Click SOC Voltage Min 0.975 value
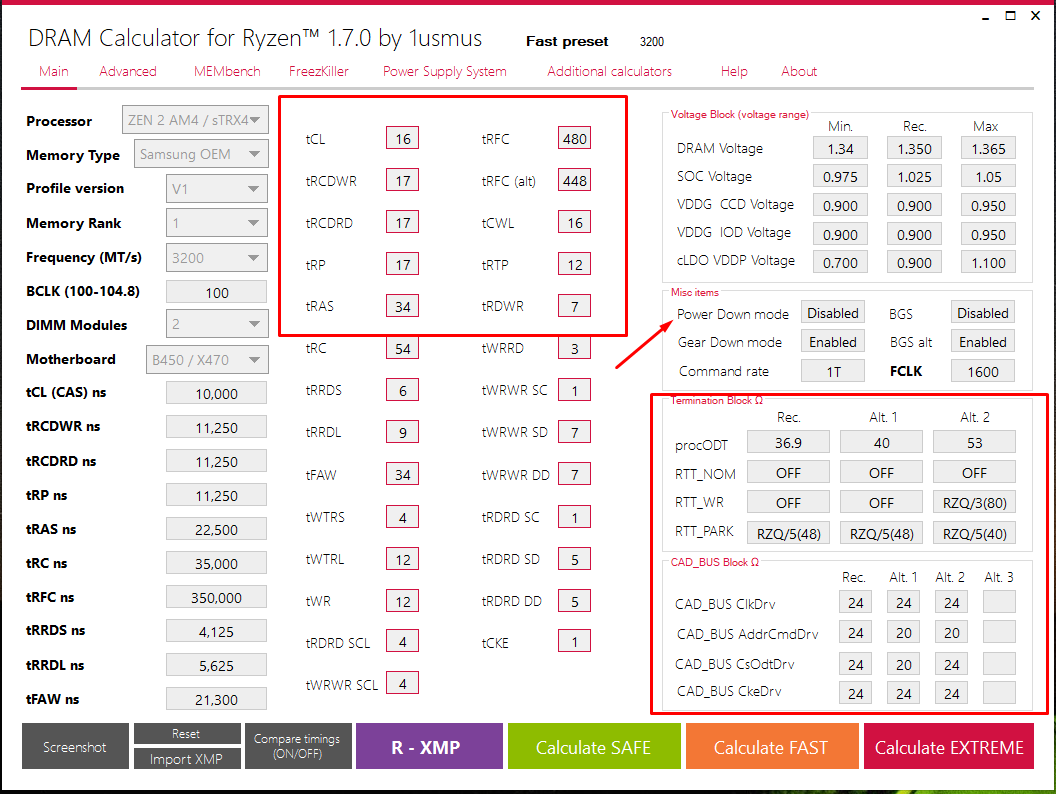The width and height of the screenshot is (1056, 794). [x=840, y=176]
